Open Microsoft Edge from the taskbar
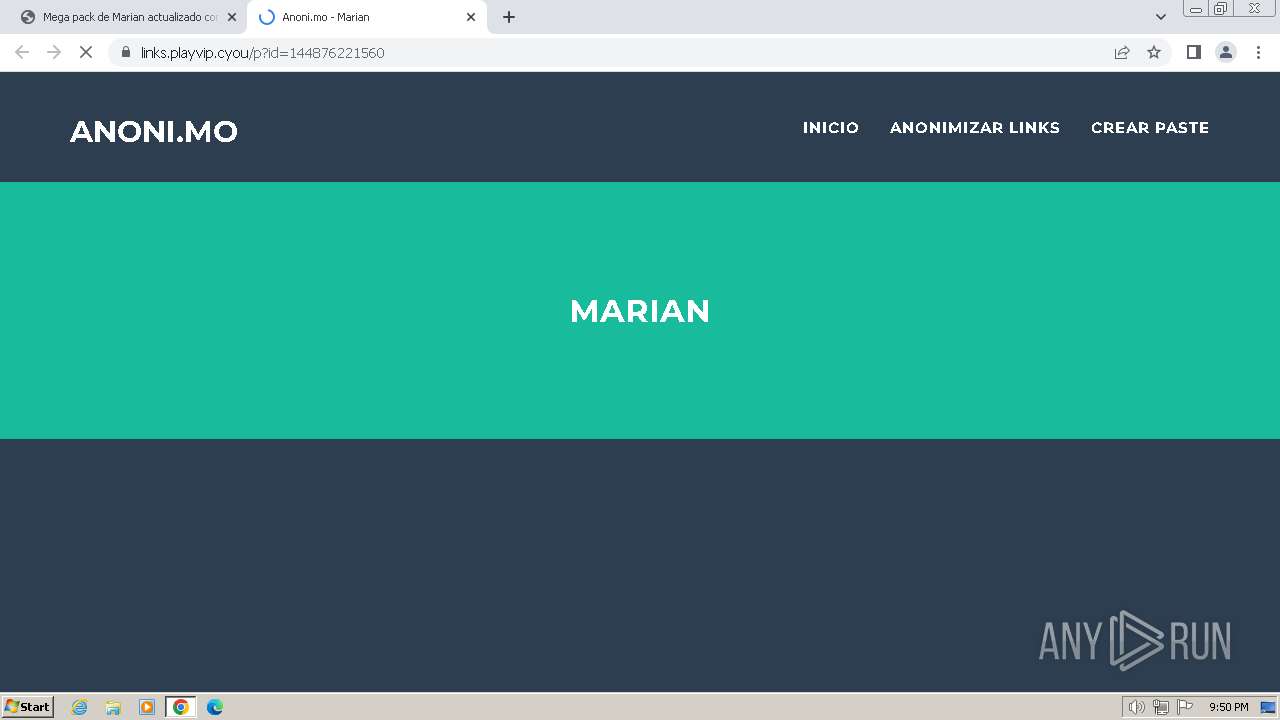The image size is (1280, 720). click(x=215, y=707)
